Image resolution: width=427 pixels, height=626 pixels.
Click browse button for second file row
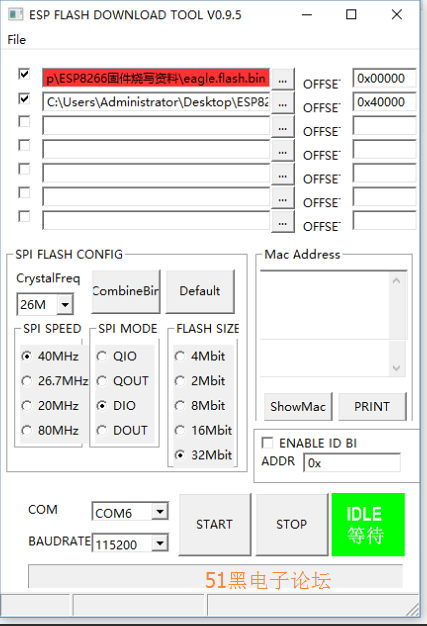[283, 103]
